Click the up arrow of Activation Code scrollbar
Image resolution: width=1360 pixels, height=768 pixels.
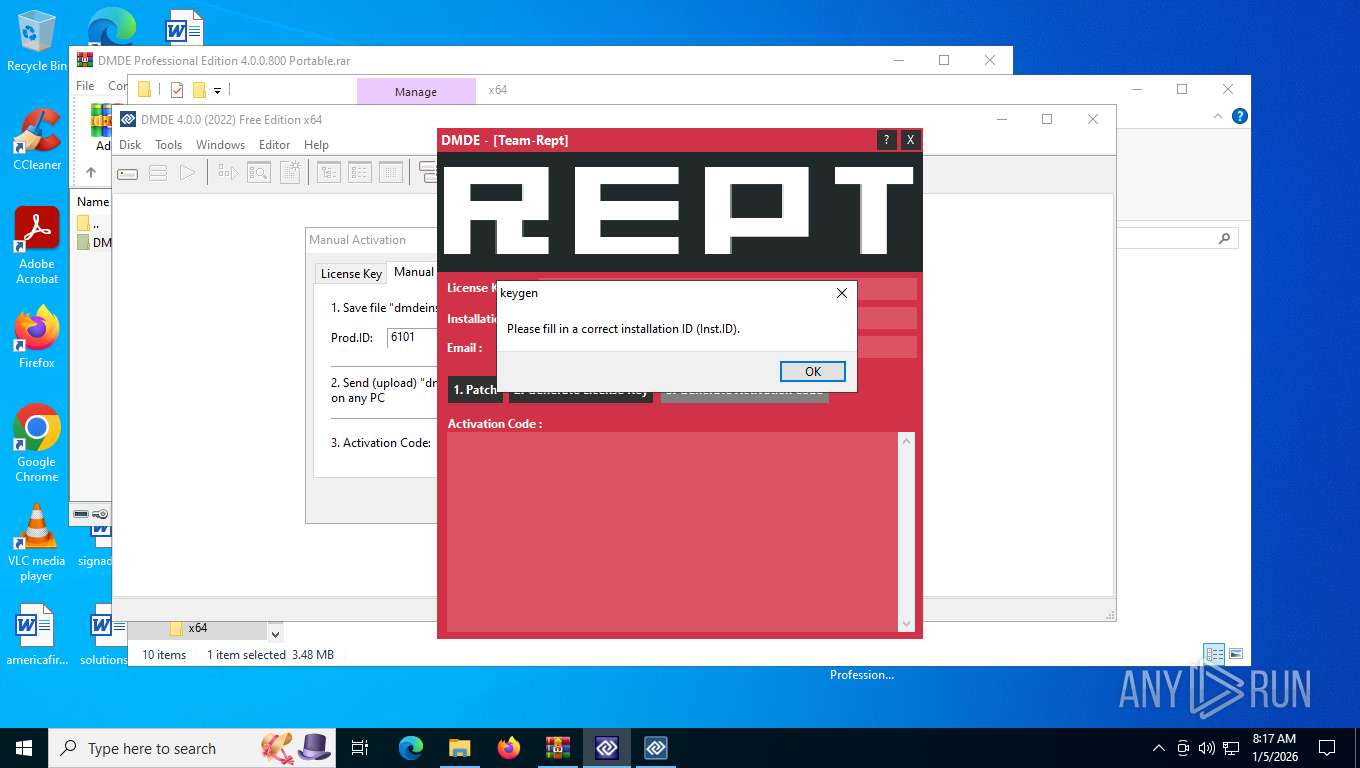point(906,441)
